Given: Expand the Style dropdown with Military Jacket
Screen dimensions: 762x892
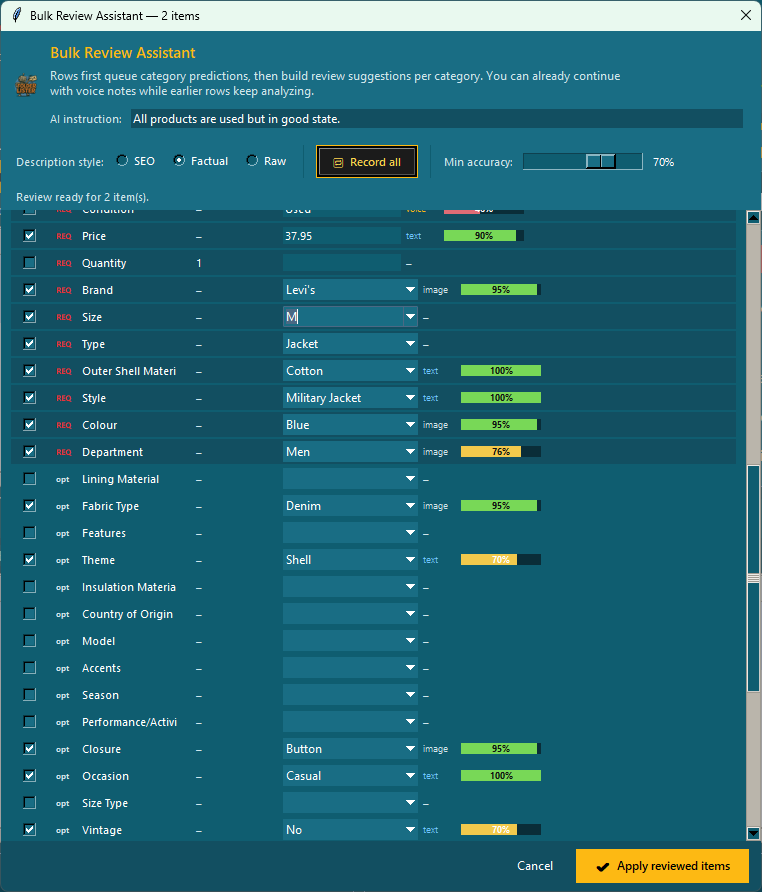Looking at the screenshot, I should [410, 398].
